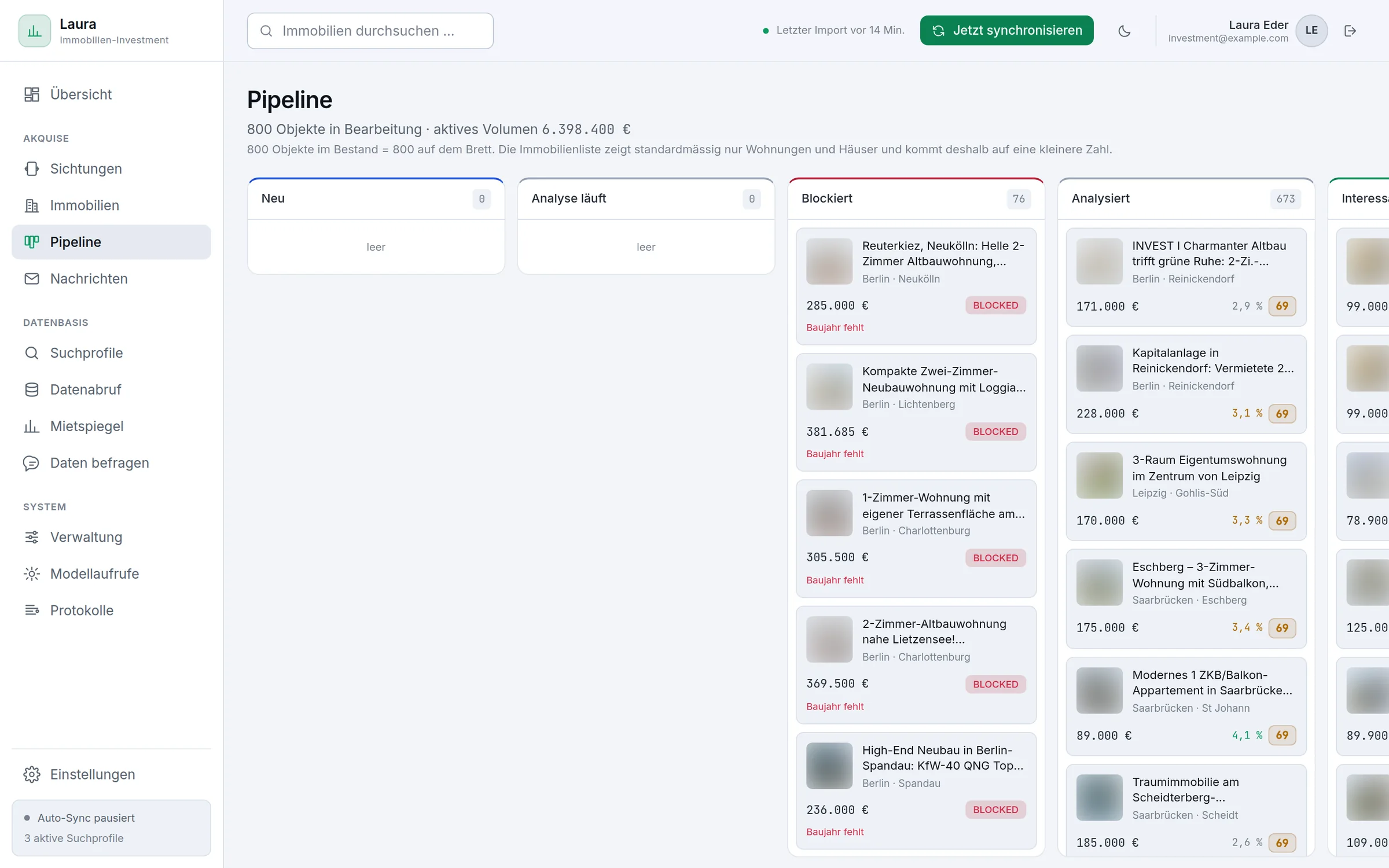Focus the Immobilien durchsuchen search field
The height and width of the screenshot is (868, 1389).
click(370, 31)
